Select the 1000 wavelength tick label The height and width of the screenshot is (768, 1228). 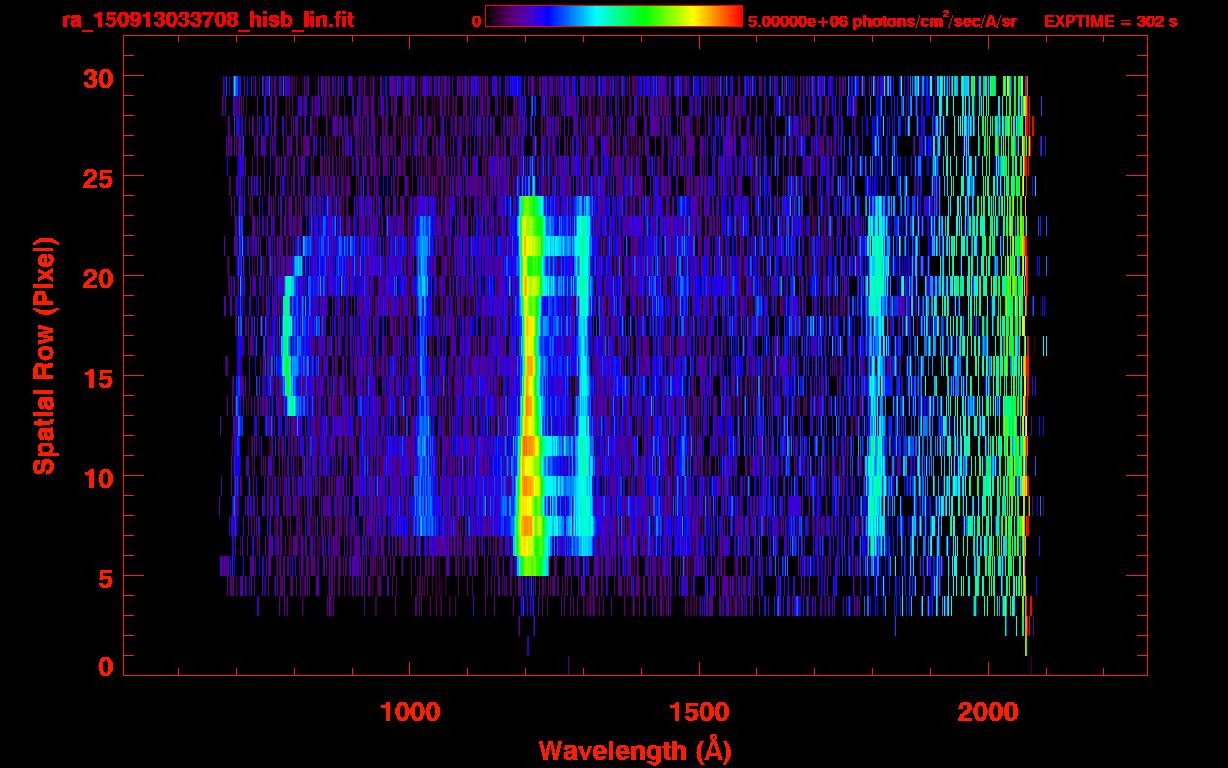tap(410, 712)
